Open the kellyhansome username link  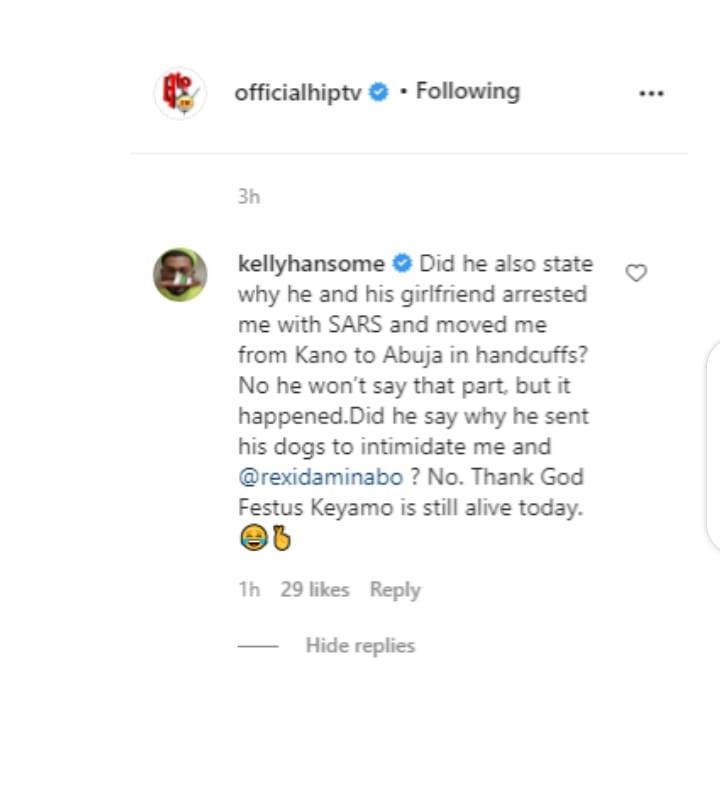coord(311,264)
